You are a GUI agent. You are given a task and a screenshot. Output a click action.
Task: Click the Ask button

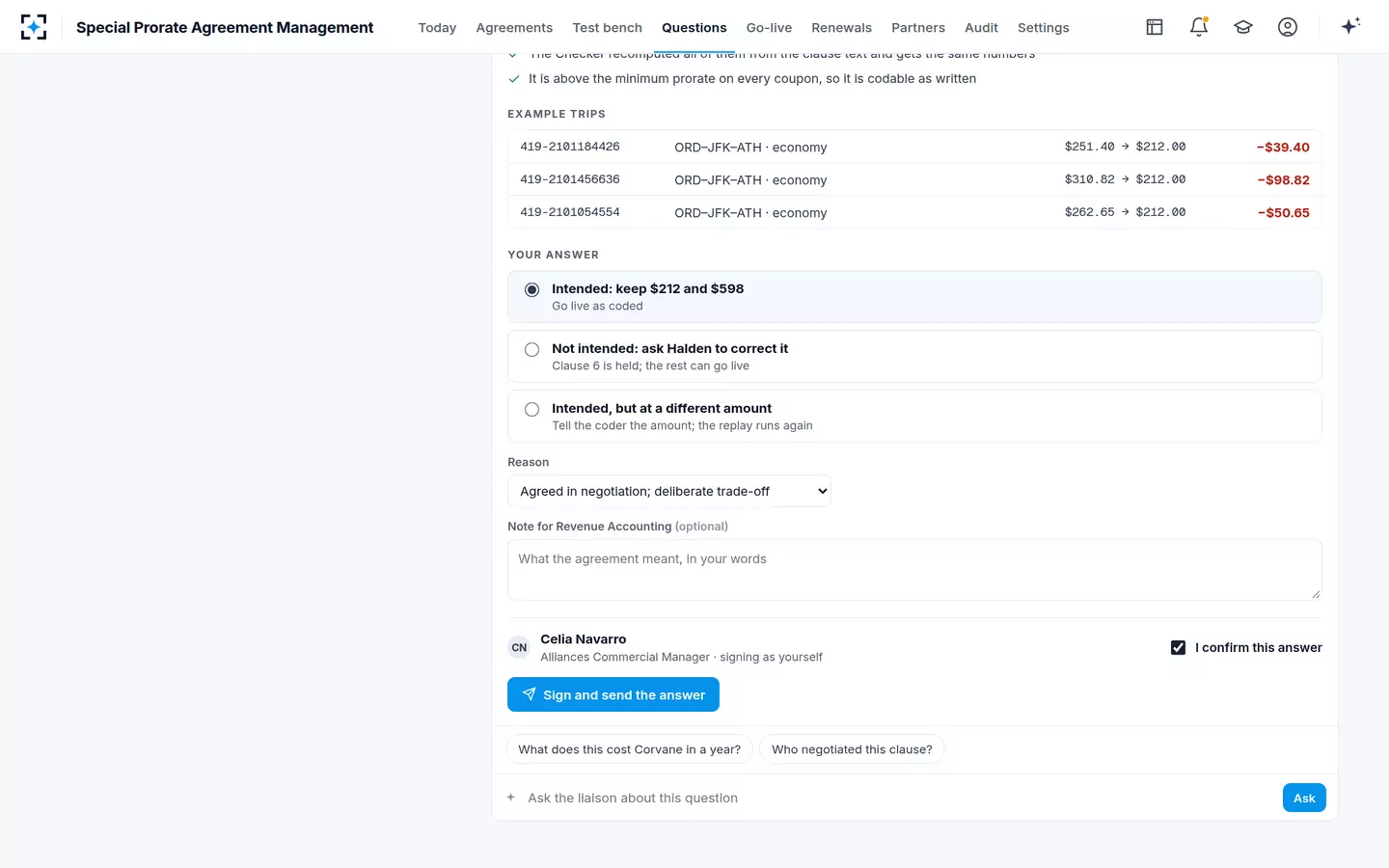pos(1304,798)
